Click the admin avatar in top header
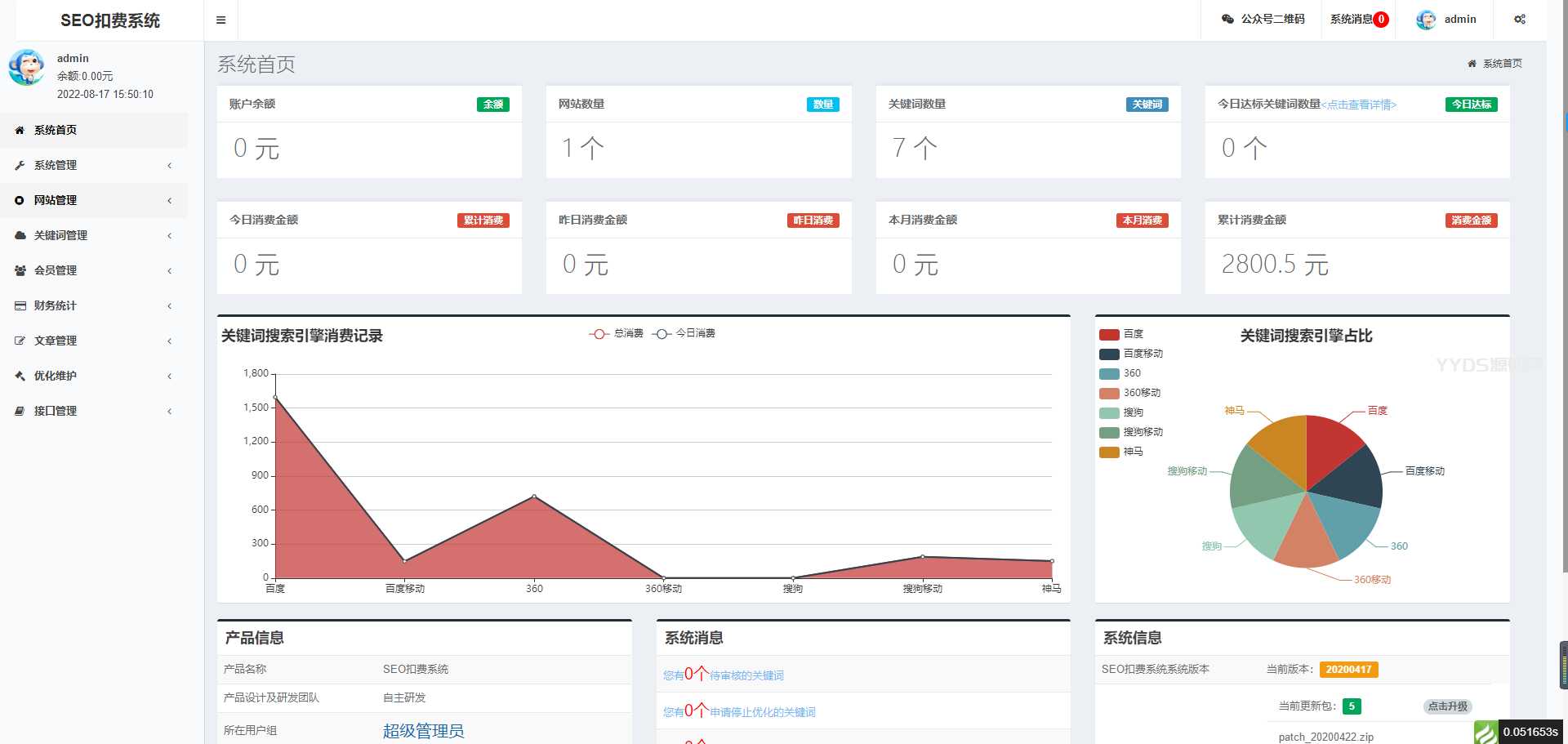Image resolution: width=1568 pixels, height=744 pixels. (x=1426, y=20)
